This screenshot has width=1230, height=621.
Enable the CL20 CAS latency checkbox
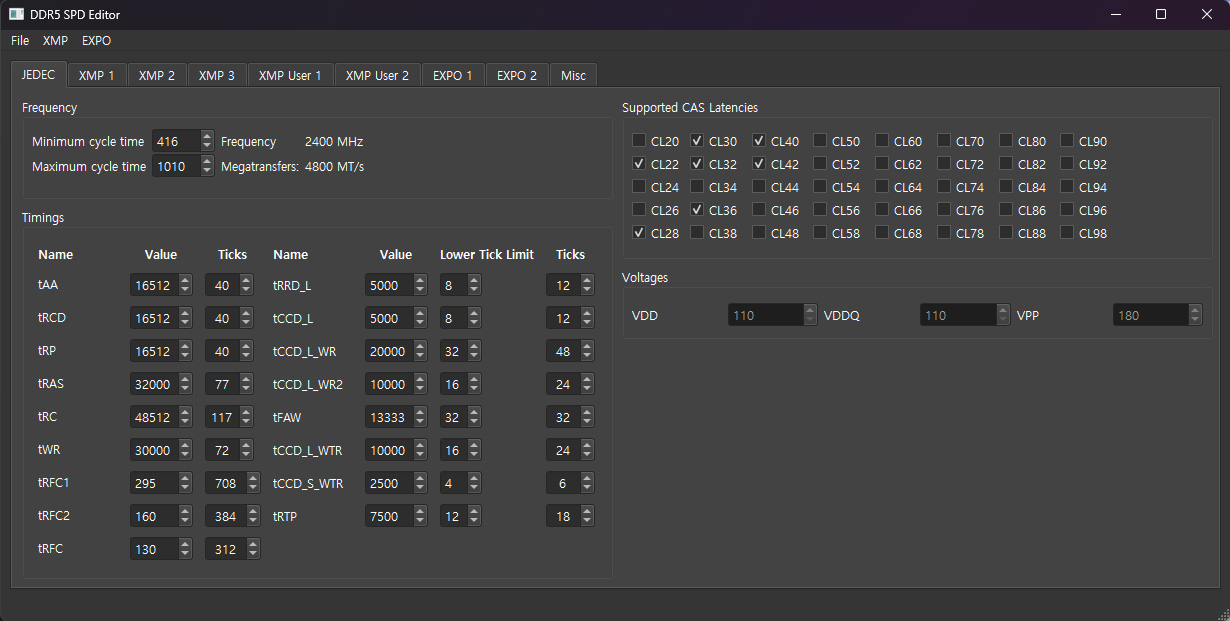pos(639,141)
